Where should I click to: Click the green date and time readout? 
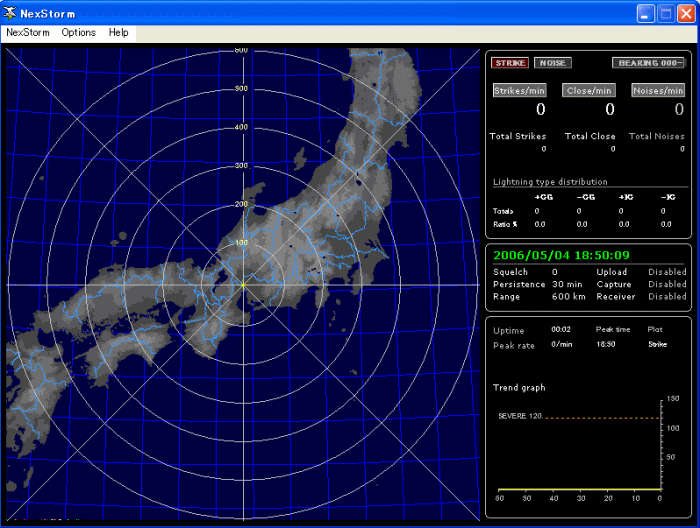pyautogui.click(x=560, y=255)
